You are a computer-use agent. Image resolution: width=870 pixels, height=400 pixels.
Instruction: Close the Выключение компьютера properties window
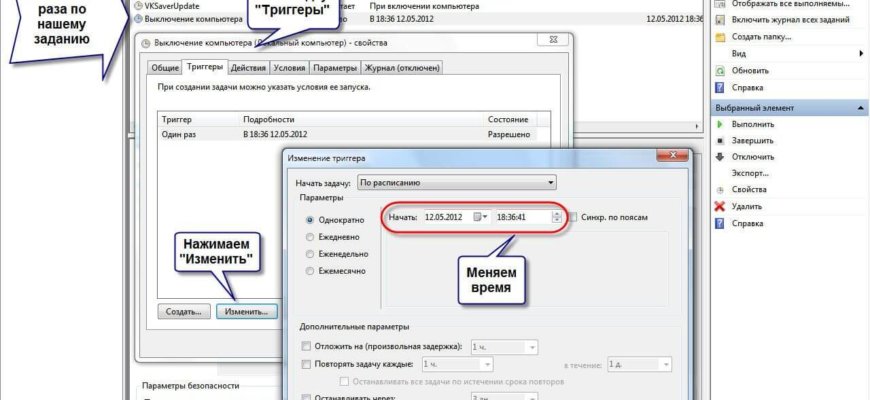point(552,40)
